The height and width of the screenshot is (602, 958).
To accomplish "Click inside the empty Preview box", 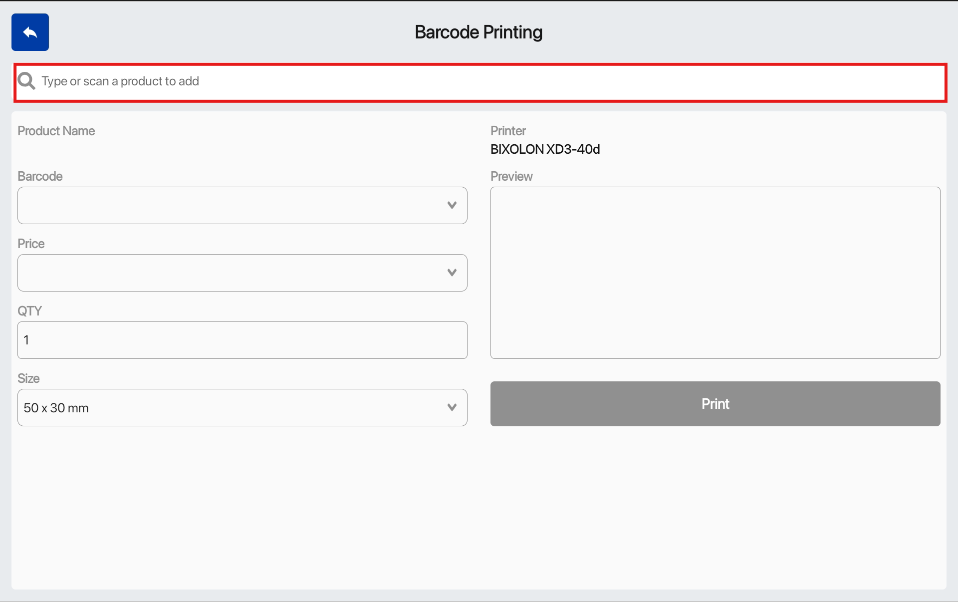I will pos(715,272).
